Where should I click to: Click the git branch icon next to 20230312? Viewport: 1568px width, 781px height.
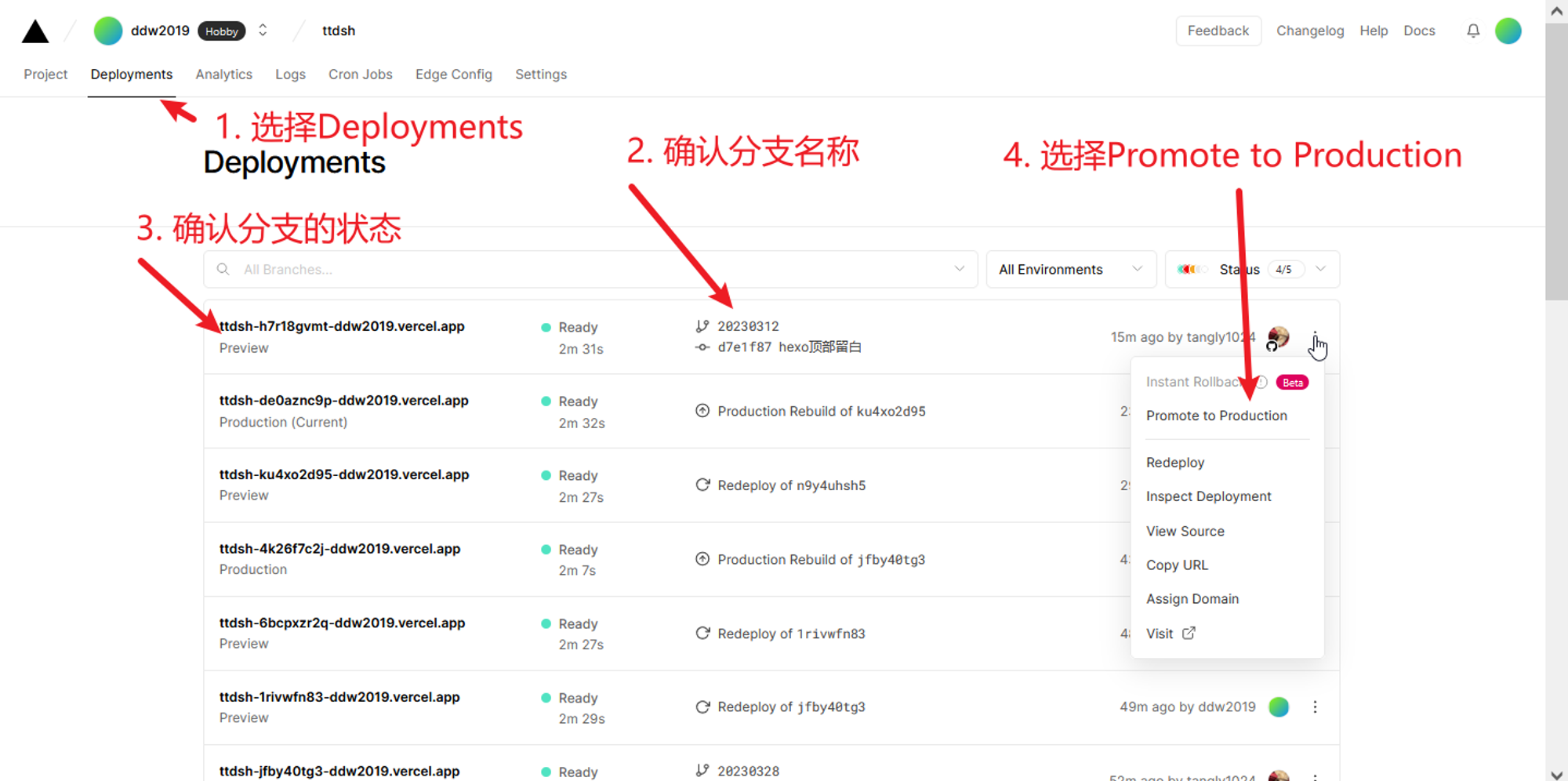pos(700,325)
